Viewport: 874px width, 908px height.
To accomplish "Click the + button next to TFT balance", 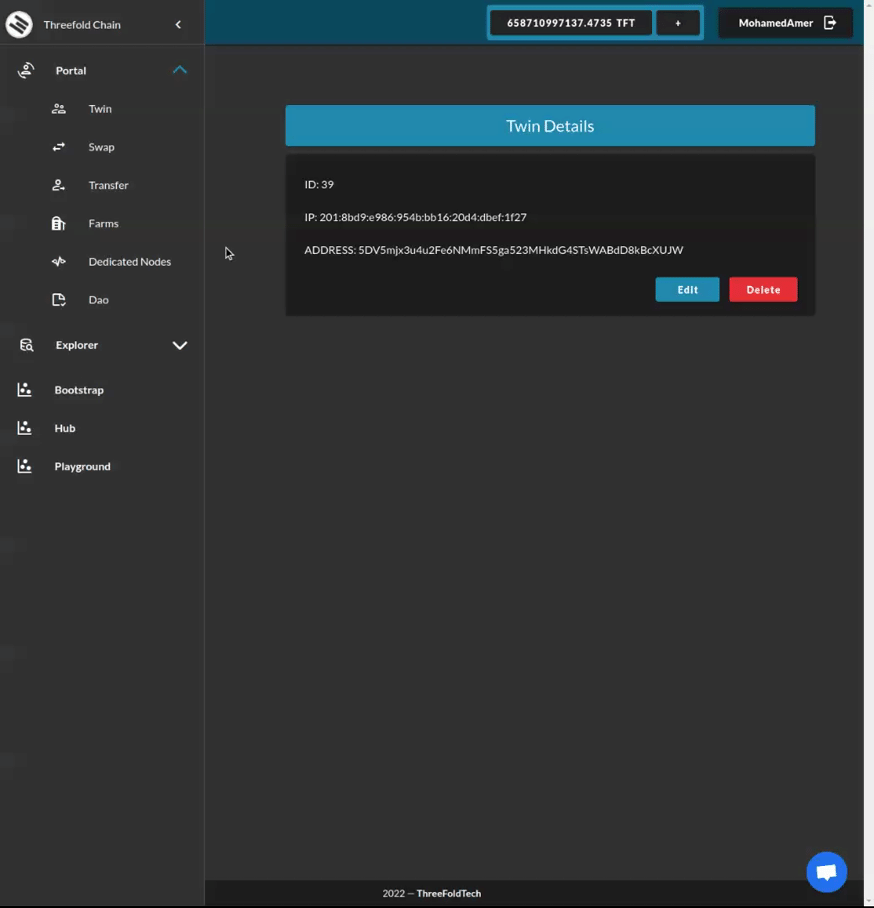I will click(679, 22).
